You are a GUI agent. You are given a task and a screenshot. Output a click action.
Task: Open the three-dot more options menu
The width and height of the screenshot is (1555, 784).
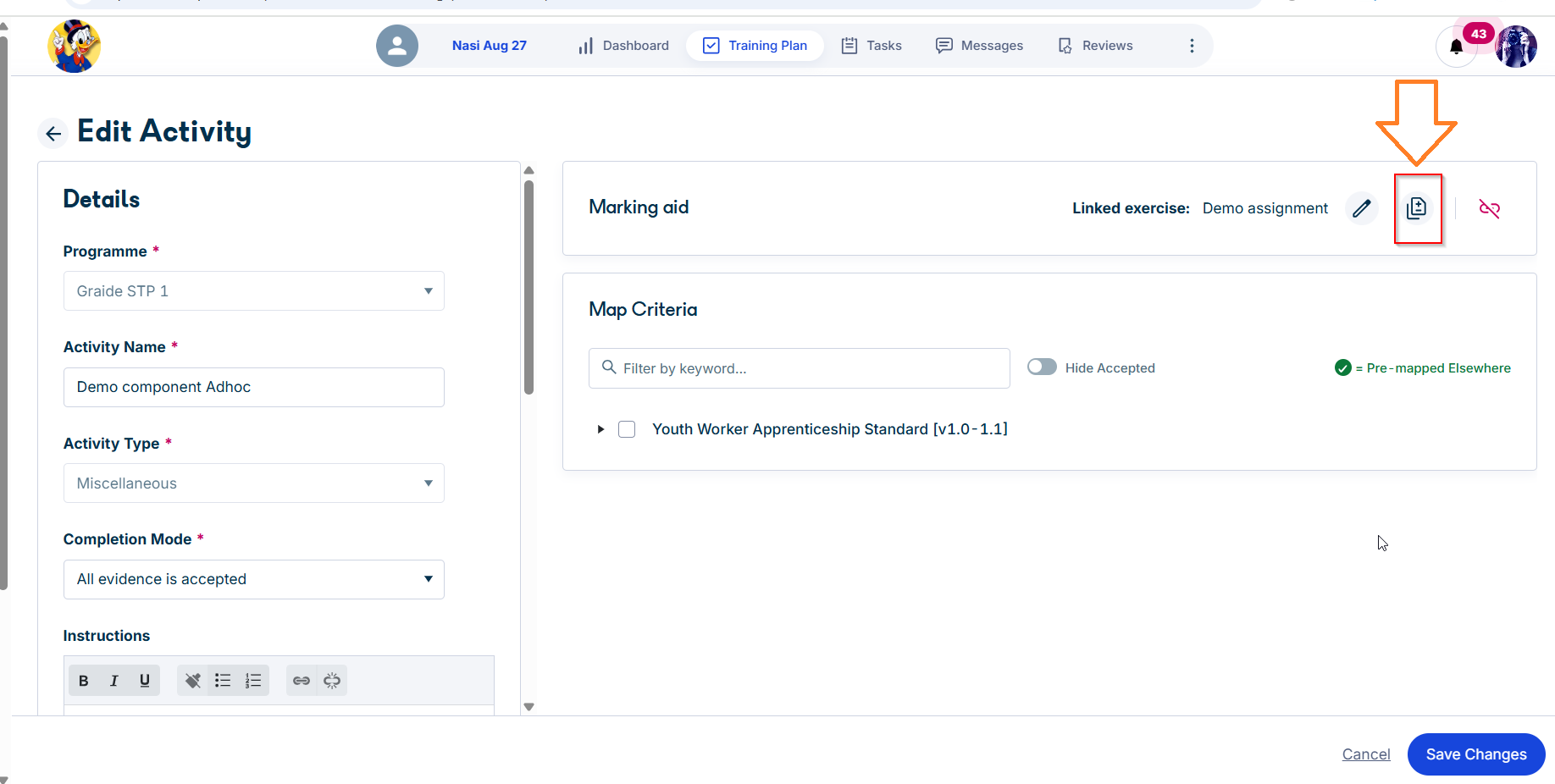tap(1192, 46)
